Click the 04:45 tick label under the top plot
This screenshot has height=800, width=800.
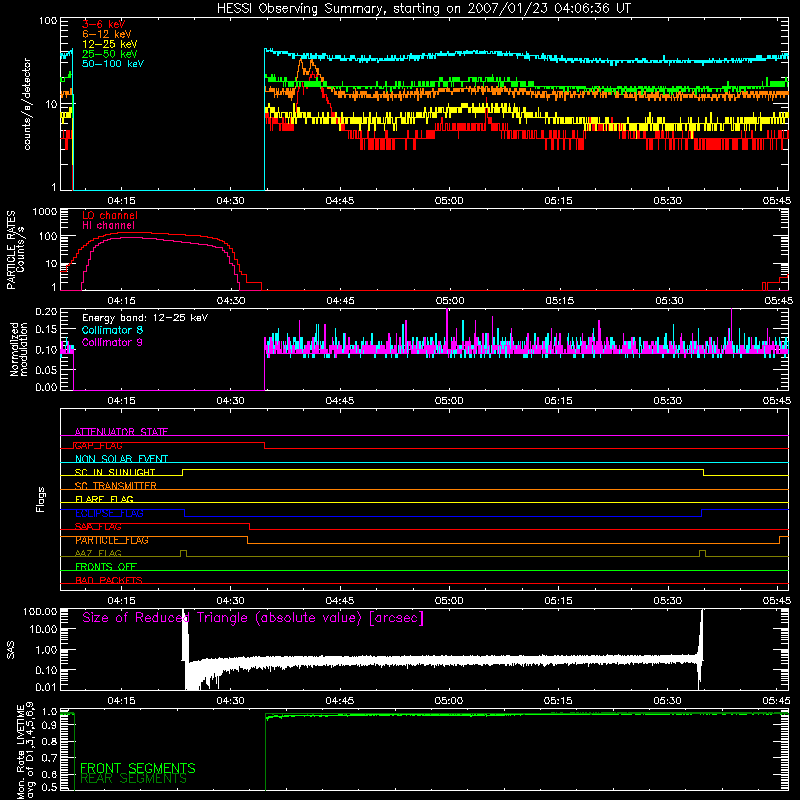[x=340, y=201]
